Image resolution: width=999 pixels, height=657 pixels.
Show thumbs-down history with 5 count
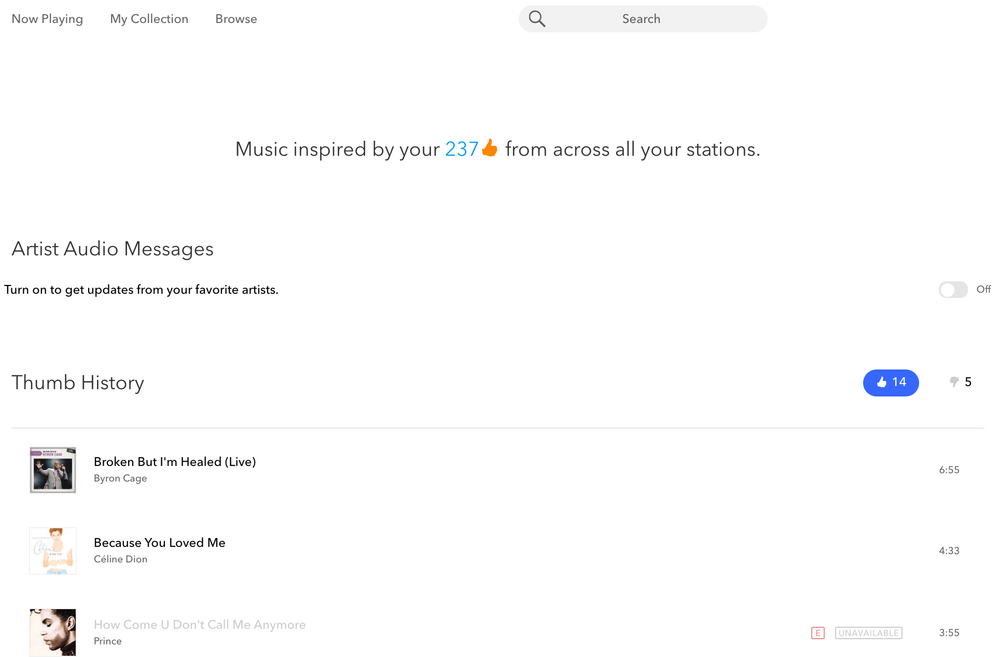960,382
